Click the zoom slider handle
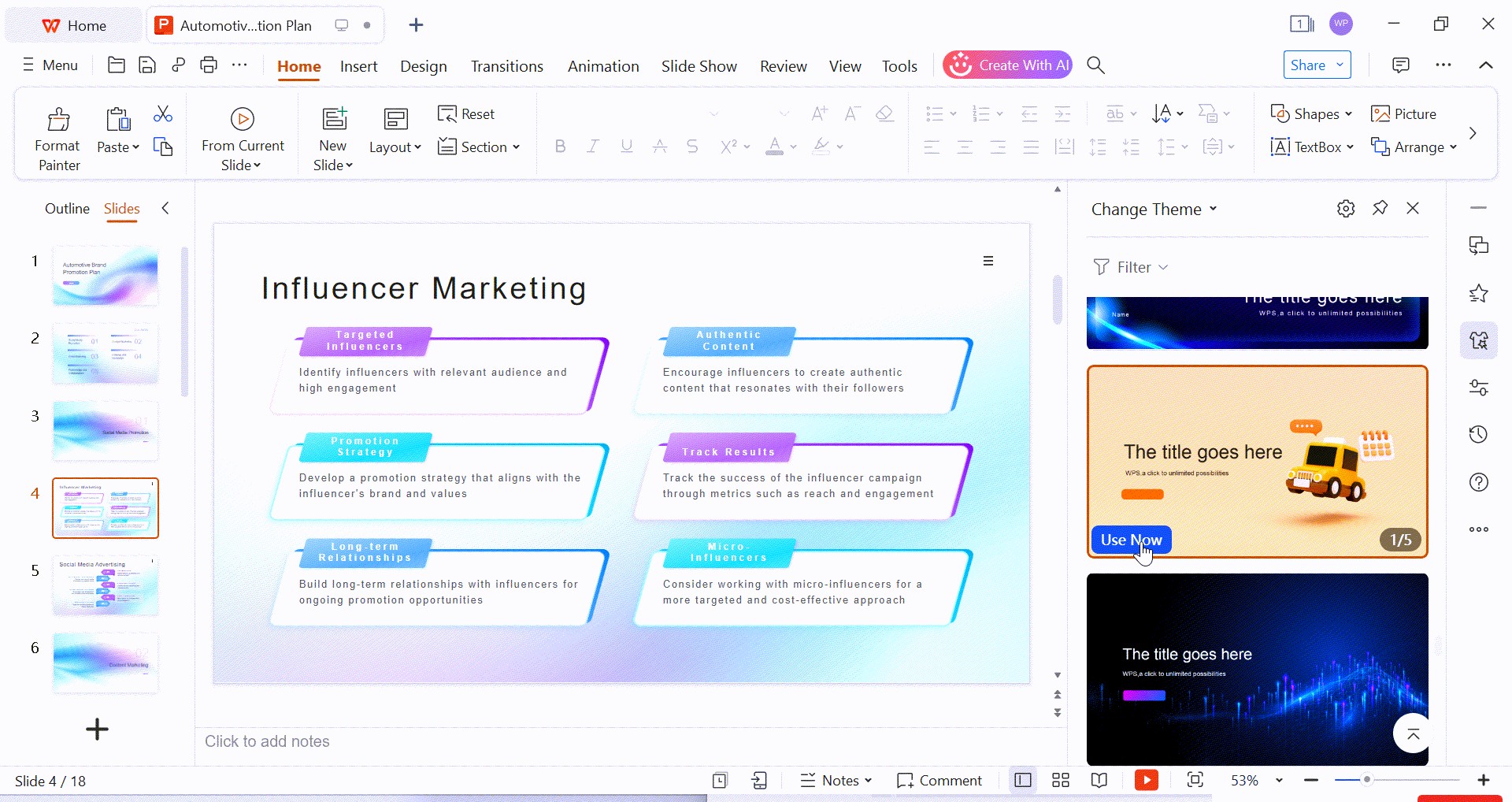The width and height of the screenshot is (1512, 802). (1367, 780)
